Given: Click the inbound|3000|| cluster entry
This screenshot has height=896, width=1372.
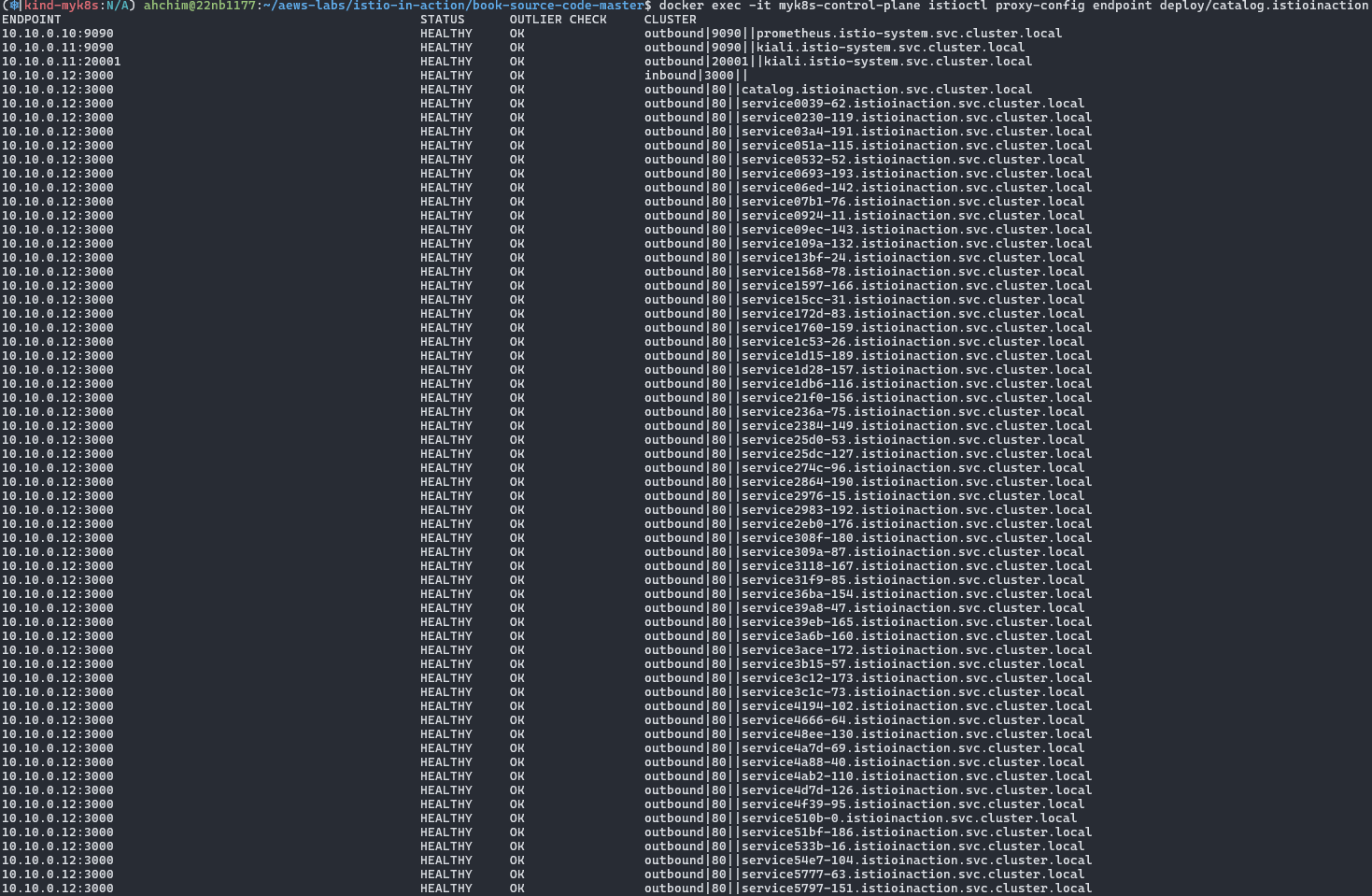Looking at the screenshot, I should [696, 76].
